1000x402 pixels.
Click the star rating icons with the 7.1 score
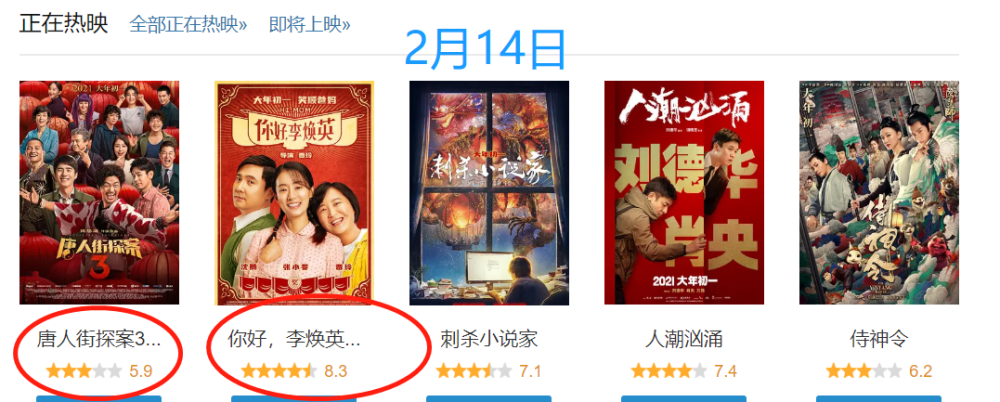(474, 371)
